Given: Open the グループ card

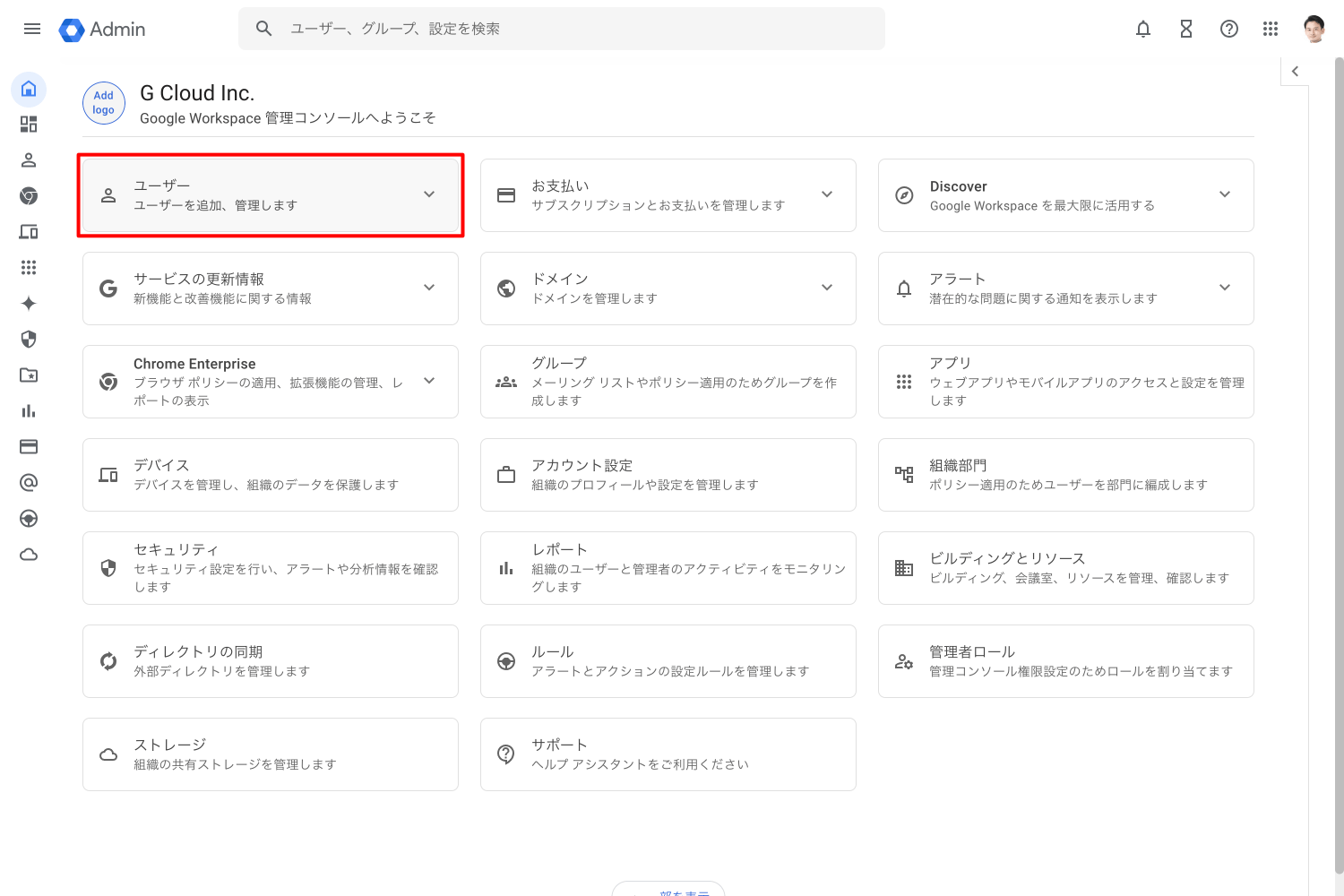Looking at the screenshot, I should pyautogui.click(x=668, y=382).
